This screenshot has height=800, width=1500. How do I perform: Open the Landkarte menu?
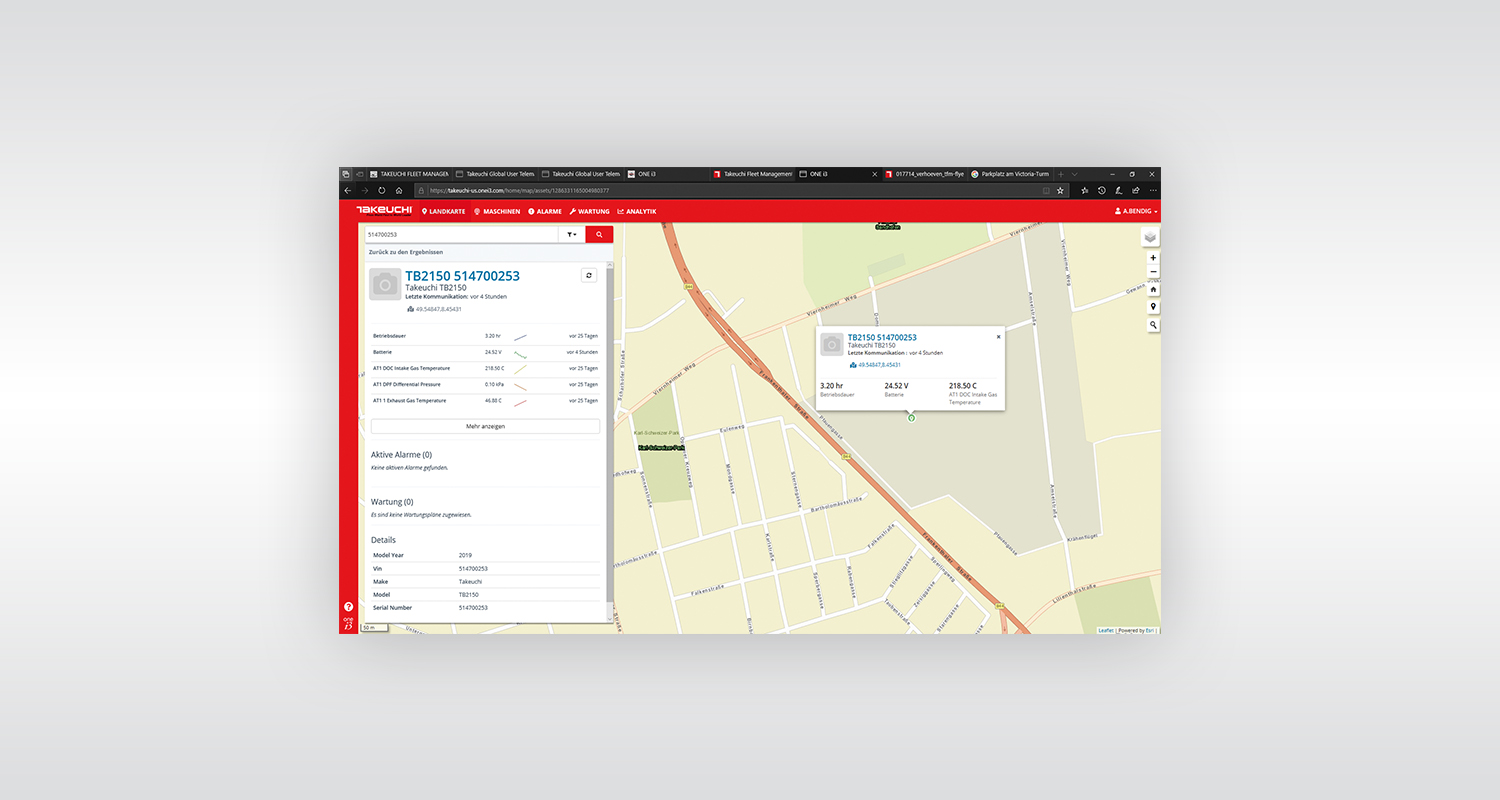[444, 211]
